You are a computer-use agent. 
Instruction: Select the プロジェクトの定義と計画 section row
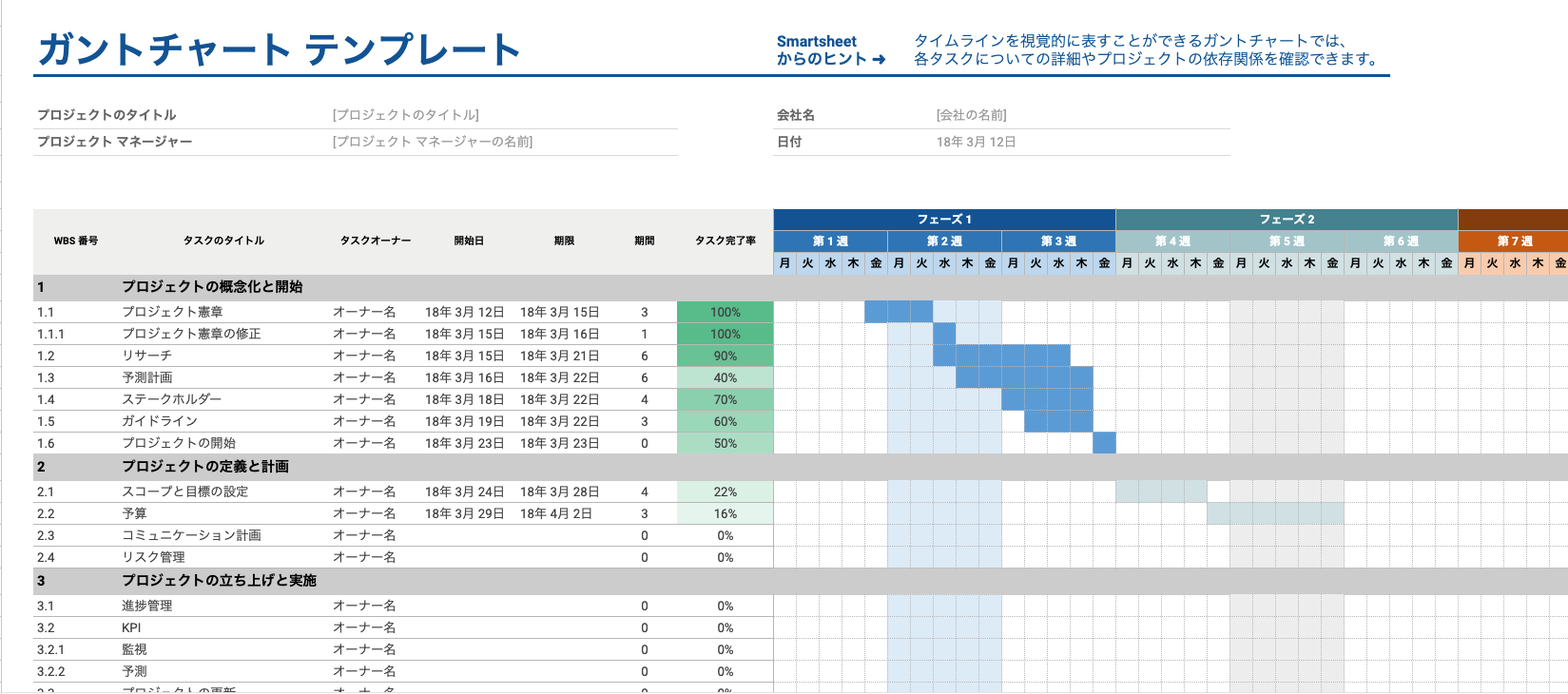[205, 467]
